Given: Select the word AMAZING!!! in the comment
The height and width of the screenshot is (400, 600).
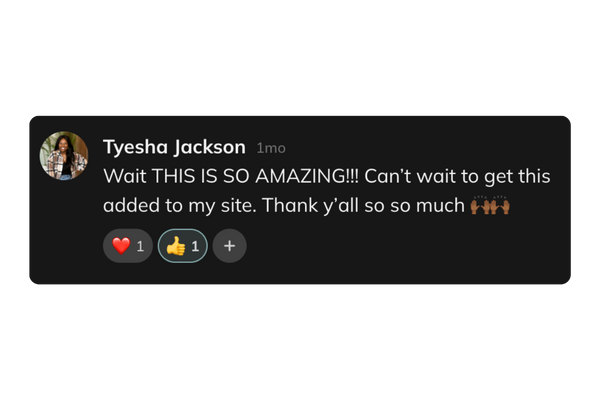Looking at the screenshot, I should (307, 176).
